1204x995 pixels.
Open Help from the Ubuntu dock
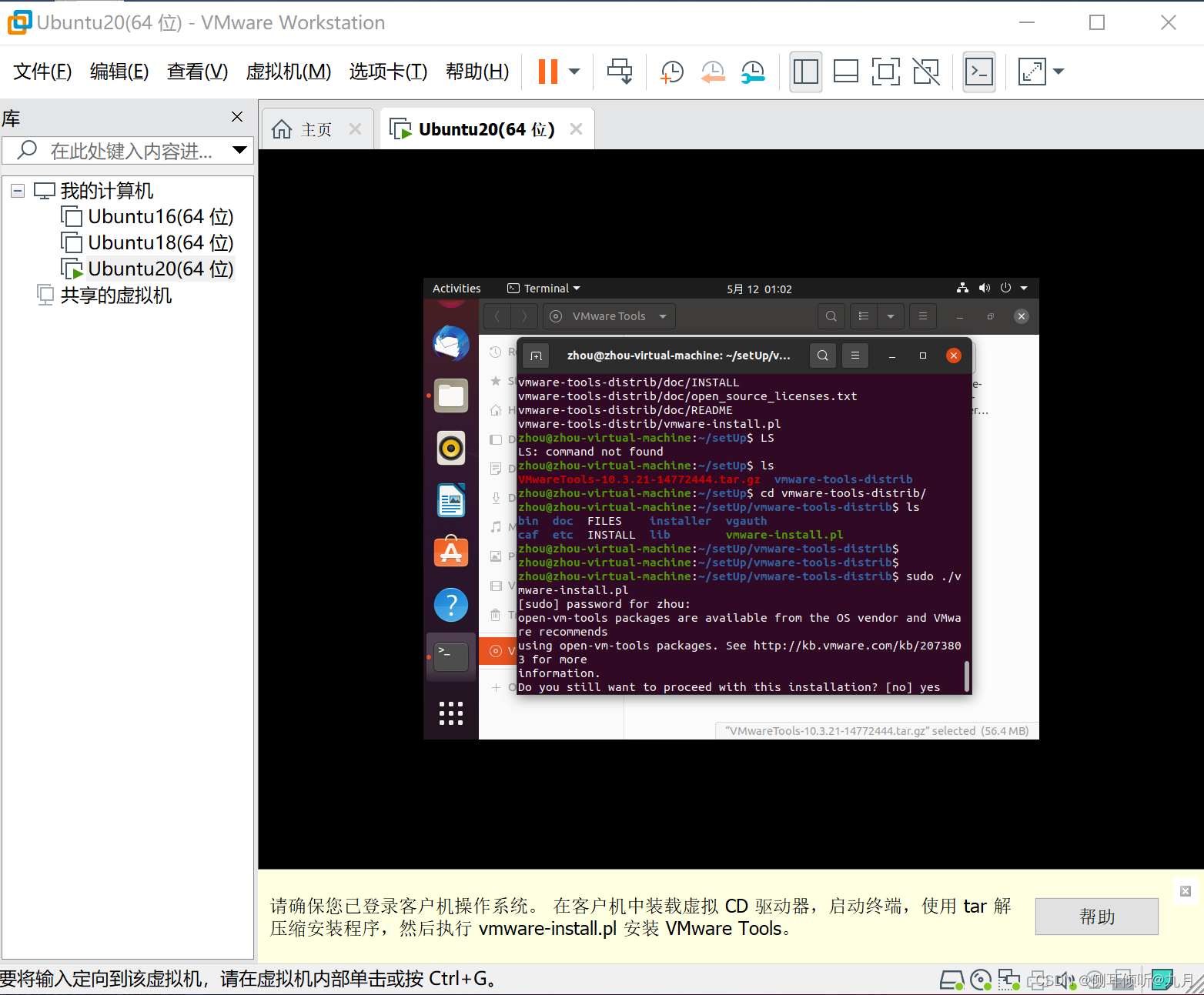[451, 605]
